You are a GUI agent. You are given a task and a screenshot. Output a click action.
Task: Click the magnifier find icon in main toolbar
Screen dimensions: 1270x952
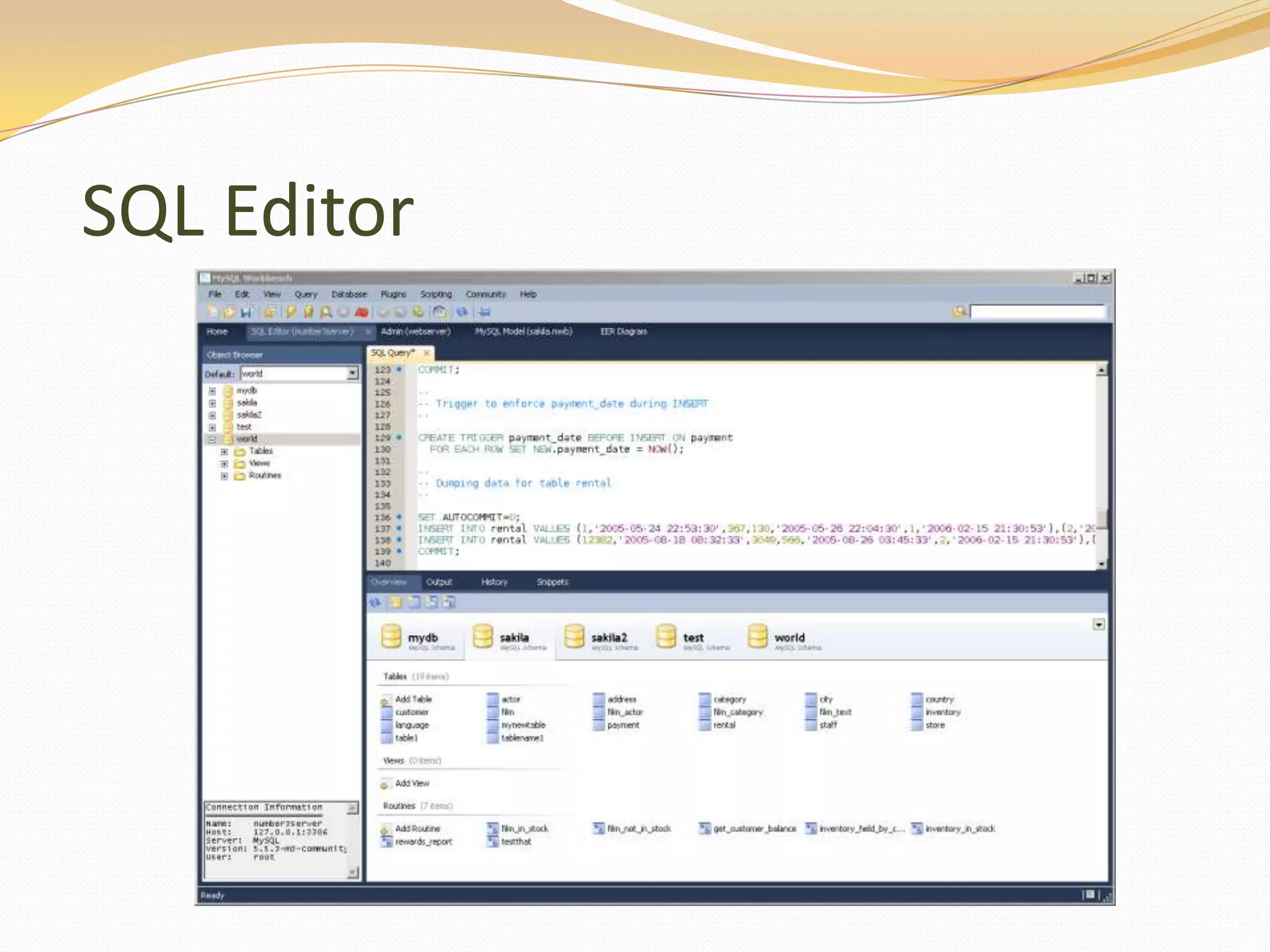pyautogui.click(x=326, y=312)
